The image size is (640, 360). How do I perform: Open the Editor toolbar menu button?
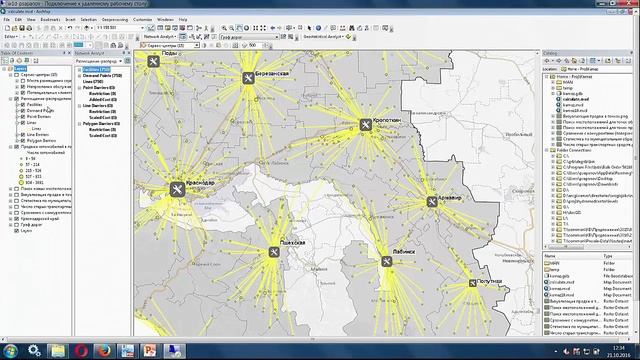pos(11,37)
